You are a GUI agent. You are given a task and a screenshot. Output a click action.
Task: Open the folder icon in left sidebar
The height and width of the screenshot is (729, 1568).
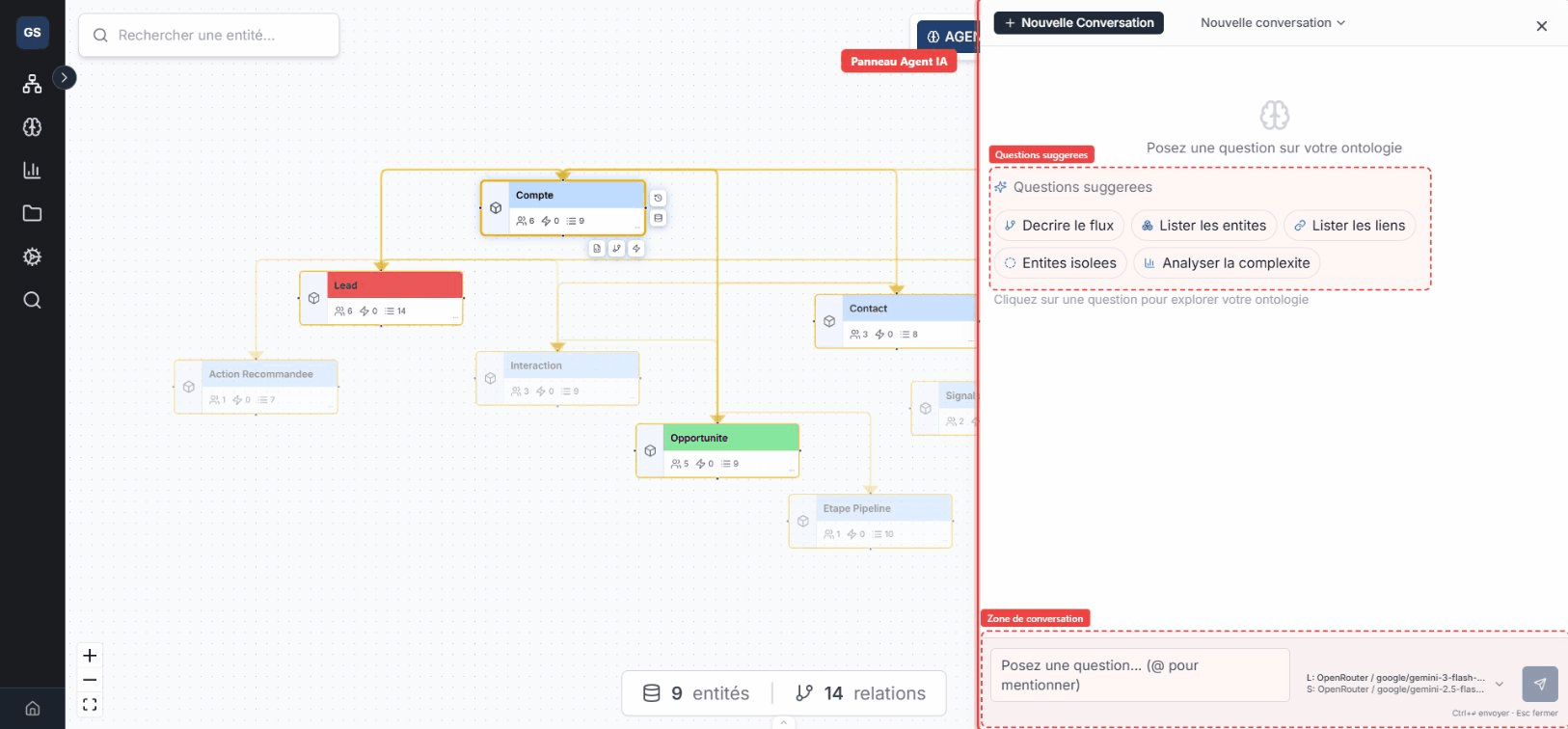point(32,213)
